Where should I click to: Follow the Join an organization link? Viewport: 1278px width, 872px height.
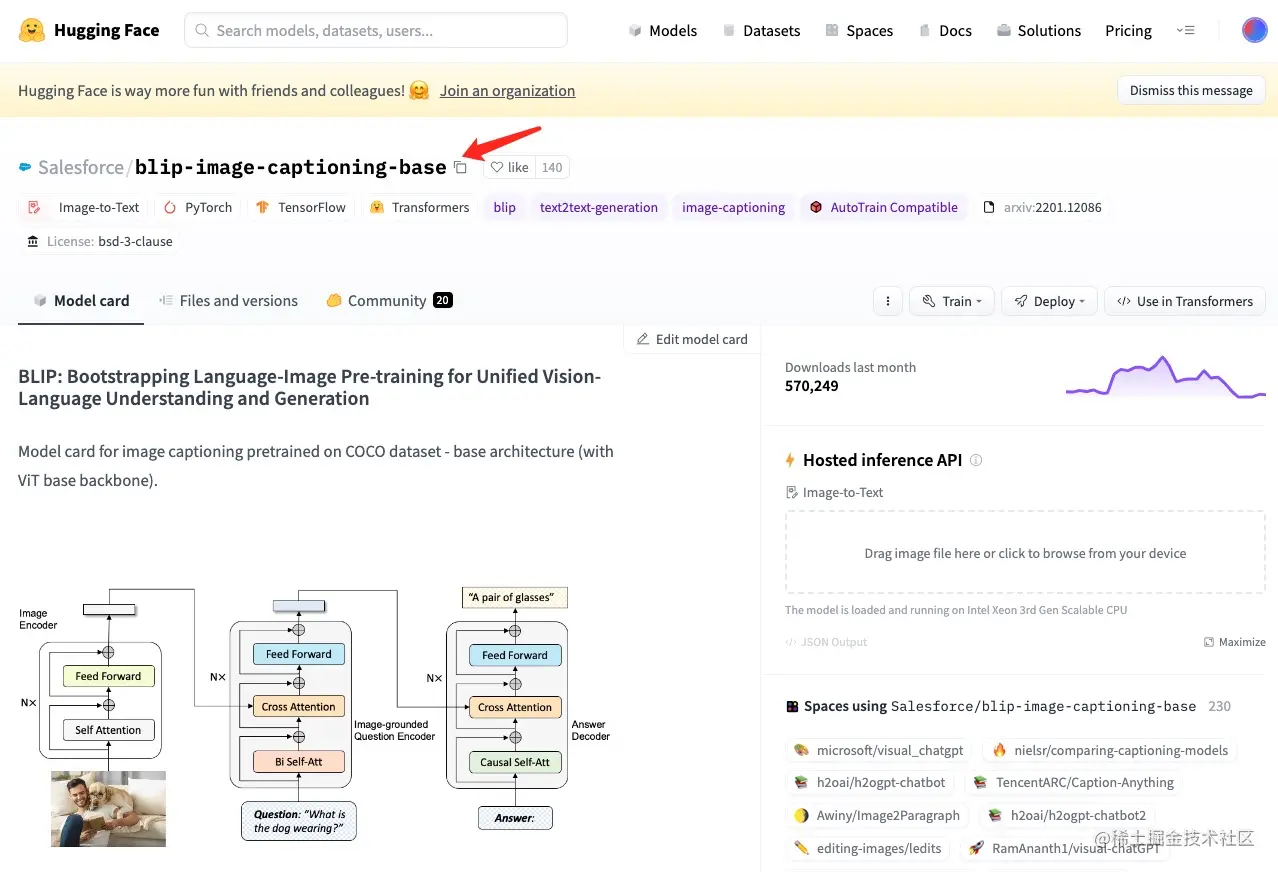click(507, 91)
